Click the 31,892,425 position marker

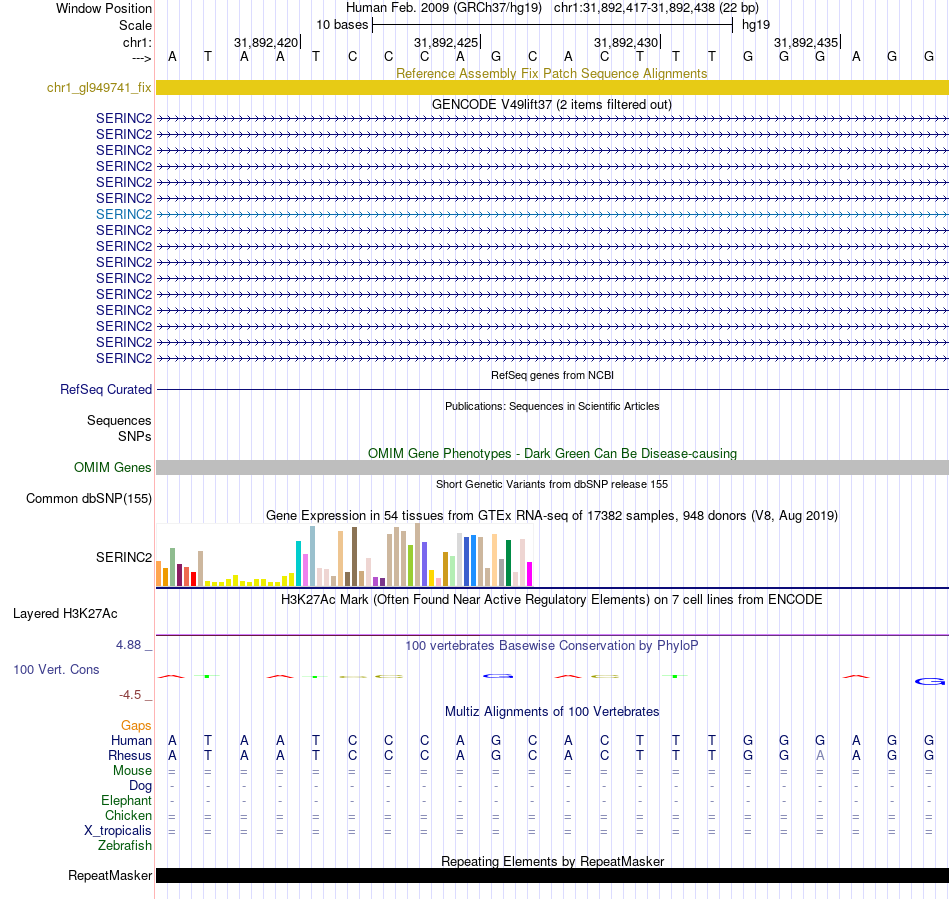(447, 42)
